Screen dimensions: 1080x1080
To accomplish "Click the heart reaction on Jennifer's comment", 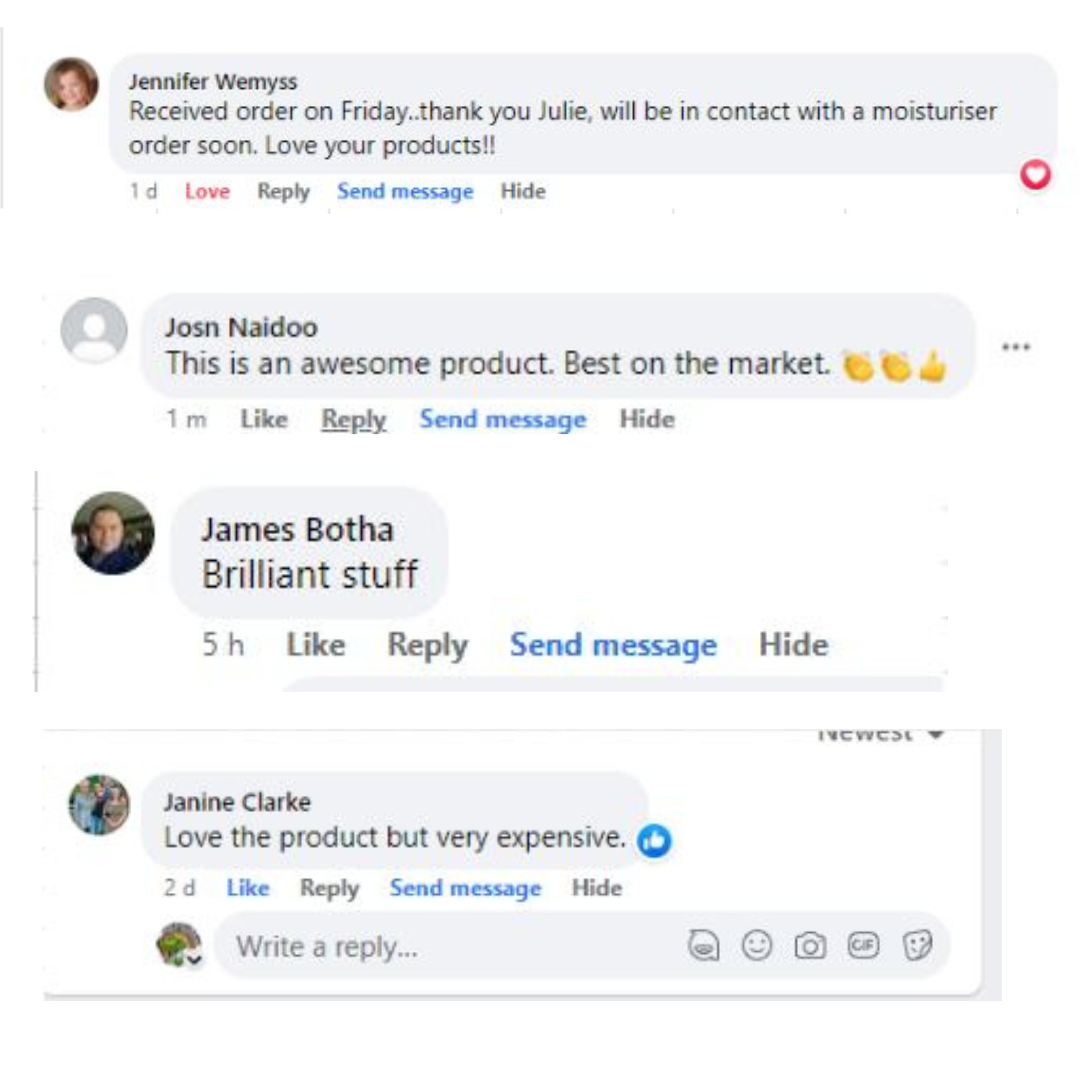I will (1036, 176).
